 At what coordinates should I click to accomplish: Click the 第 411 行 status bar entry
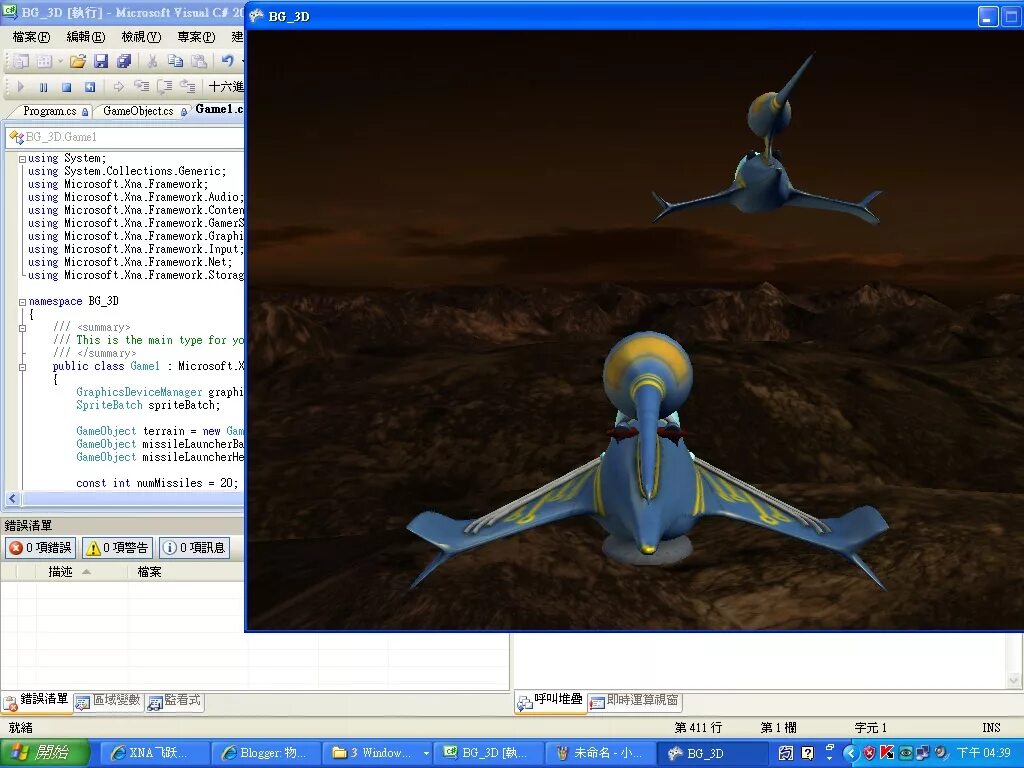point(698,728)
